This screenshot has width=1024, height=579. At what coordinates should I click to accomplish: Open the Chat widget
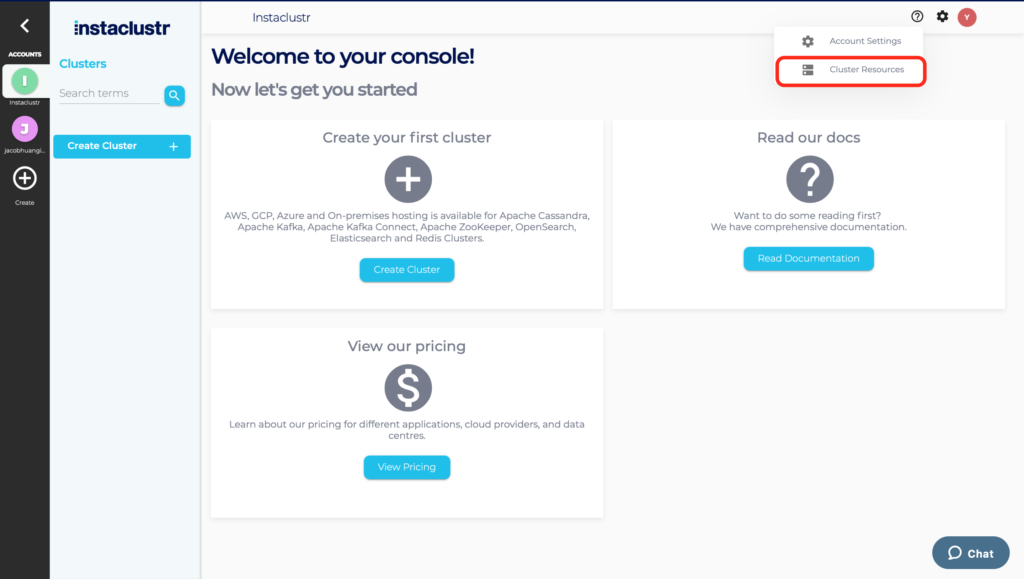point(970,553)
